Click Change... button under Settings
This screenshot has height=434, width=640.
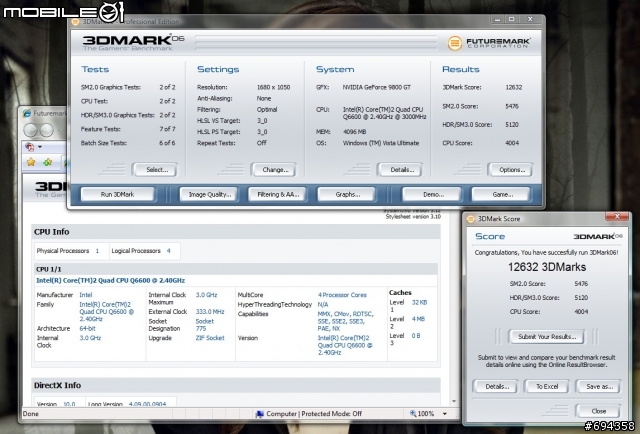pyautogui.click(x=274, y=170)
